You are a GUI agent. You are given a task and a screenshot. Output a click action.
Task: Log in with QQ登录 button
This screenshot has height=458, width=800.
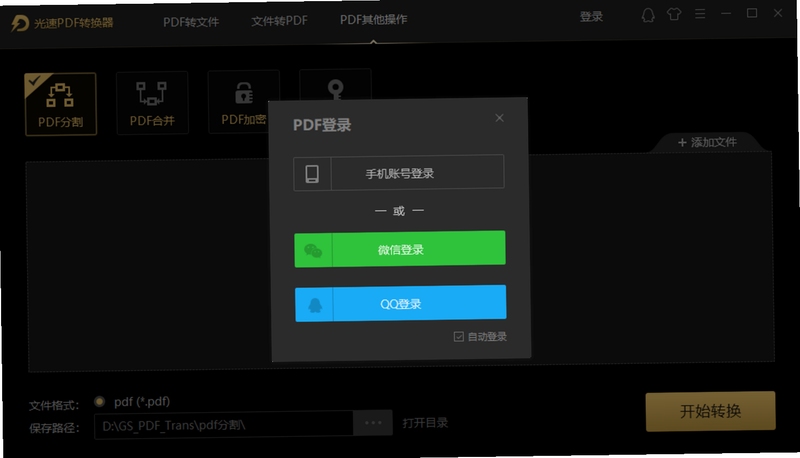point(401,303)
